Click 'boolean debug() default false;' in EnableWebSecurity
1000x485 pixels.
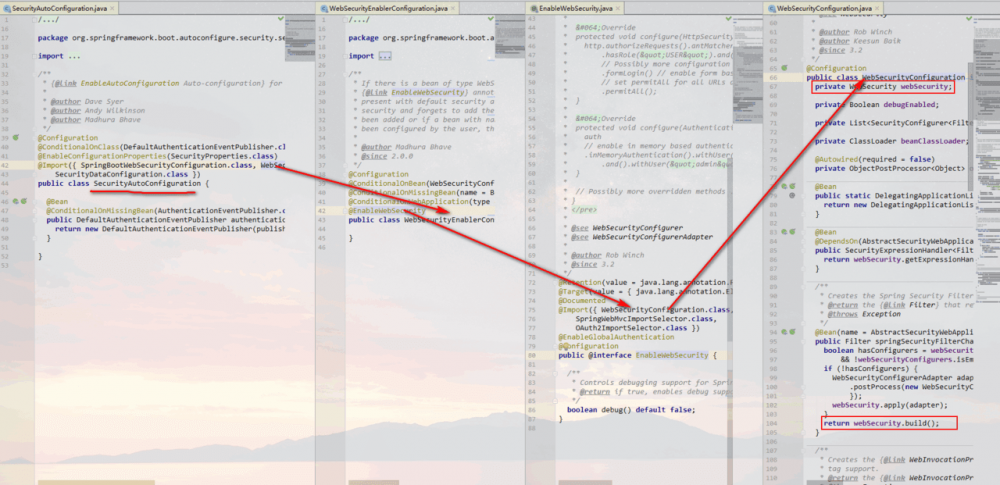click(x=630, y=410)
